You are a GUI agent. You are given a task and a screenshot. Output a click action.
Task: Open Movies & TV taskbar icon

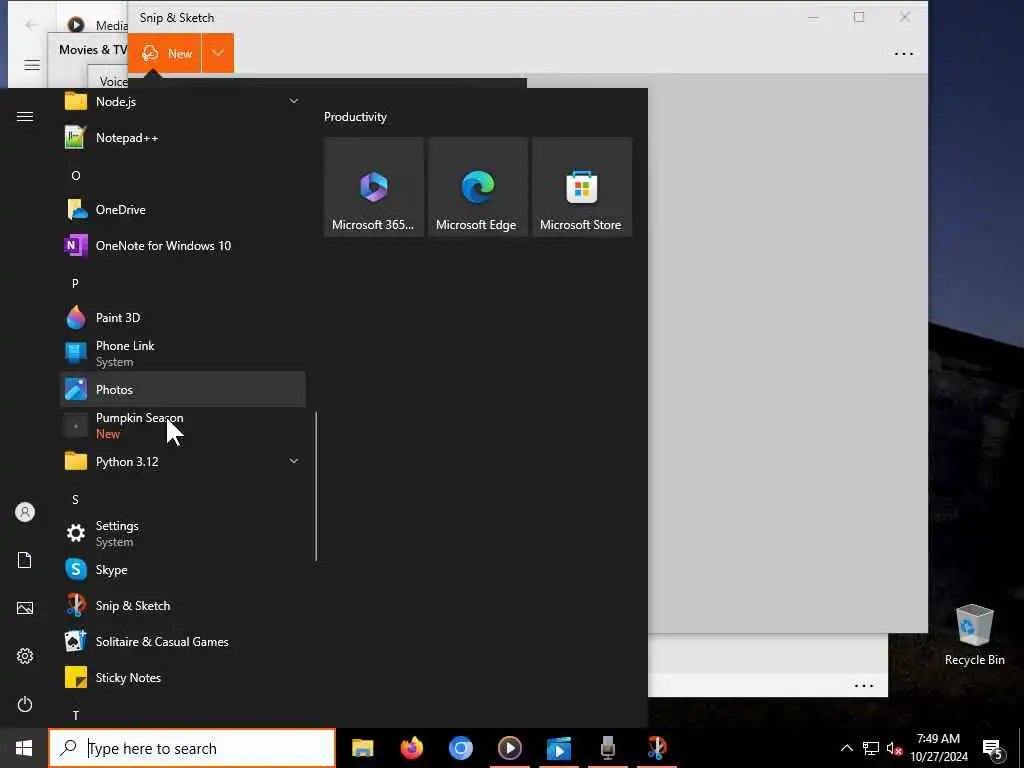tap(558, 748)
